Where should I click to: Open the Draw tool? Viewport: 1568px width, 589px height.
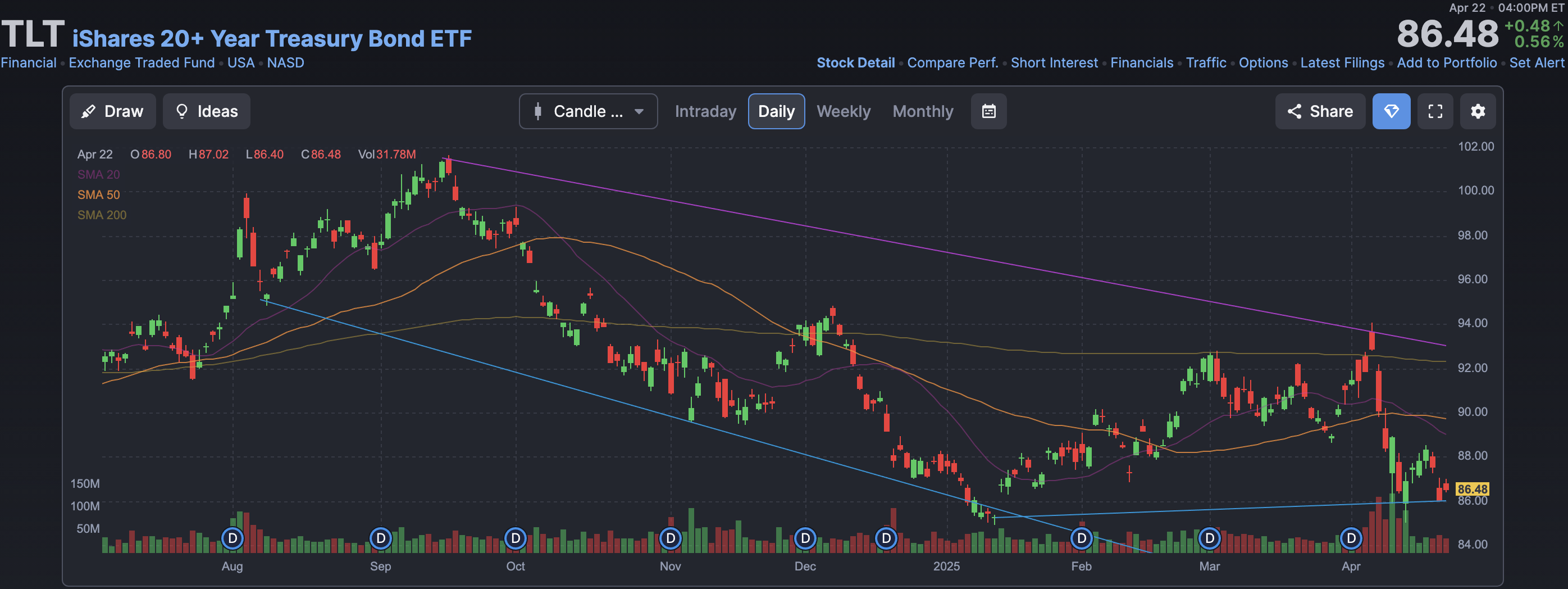tap(113, 111)
